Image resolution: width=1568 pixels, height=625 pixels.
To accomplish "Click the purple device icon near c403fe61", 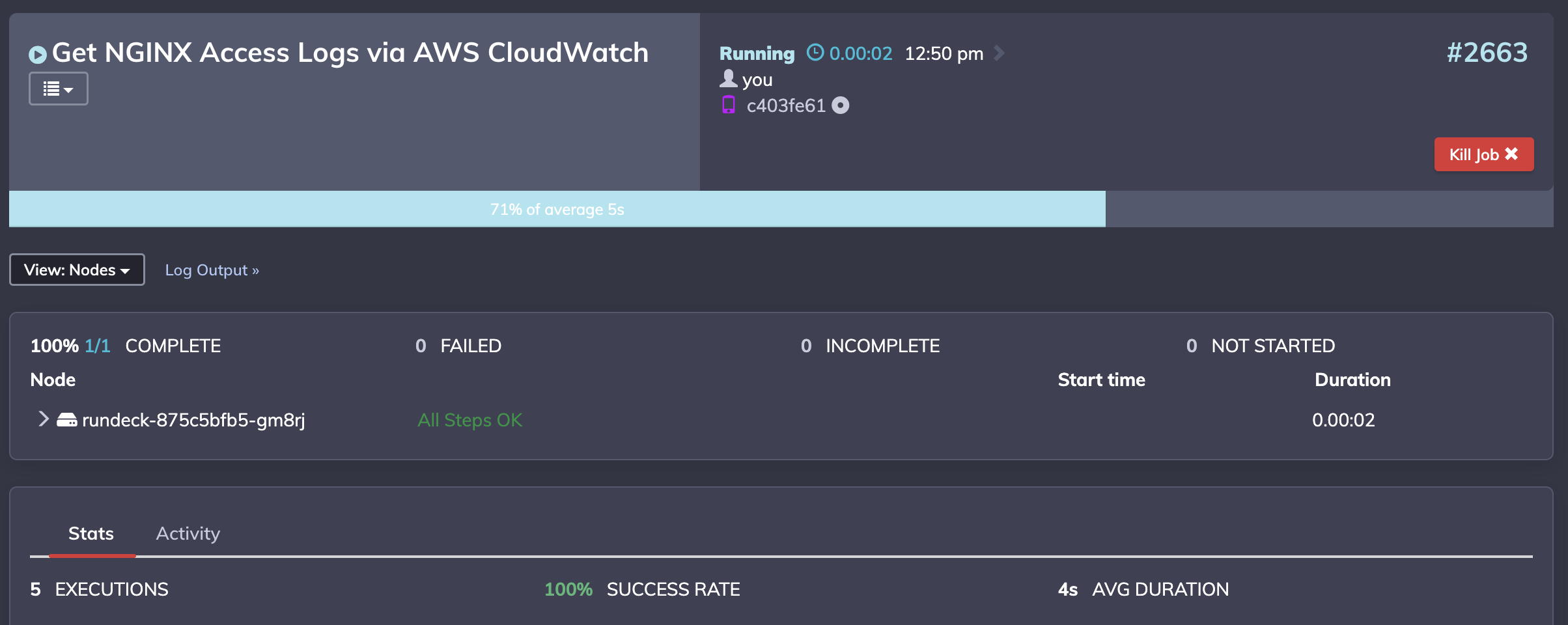I will click(x=729, y=105).
